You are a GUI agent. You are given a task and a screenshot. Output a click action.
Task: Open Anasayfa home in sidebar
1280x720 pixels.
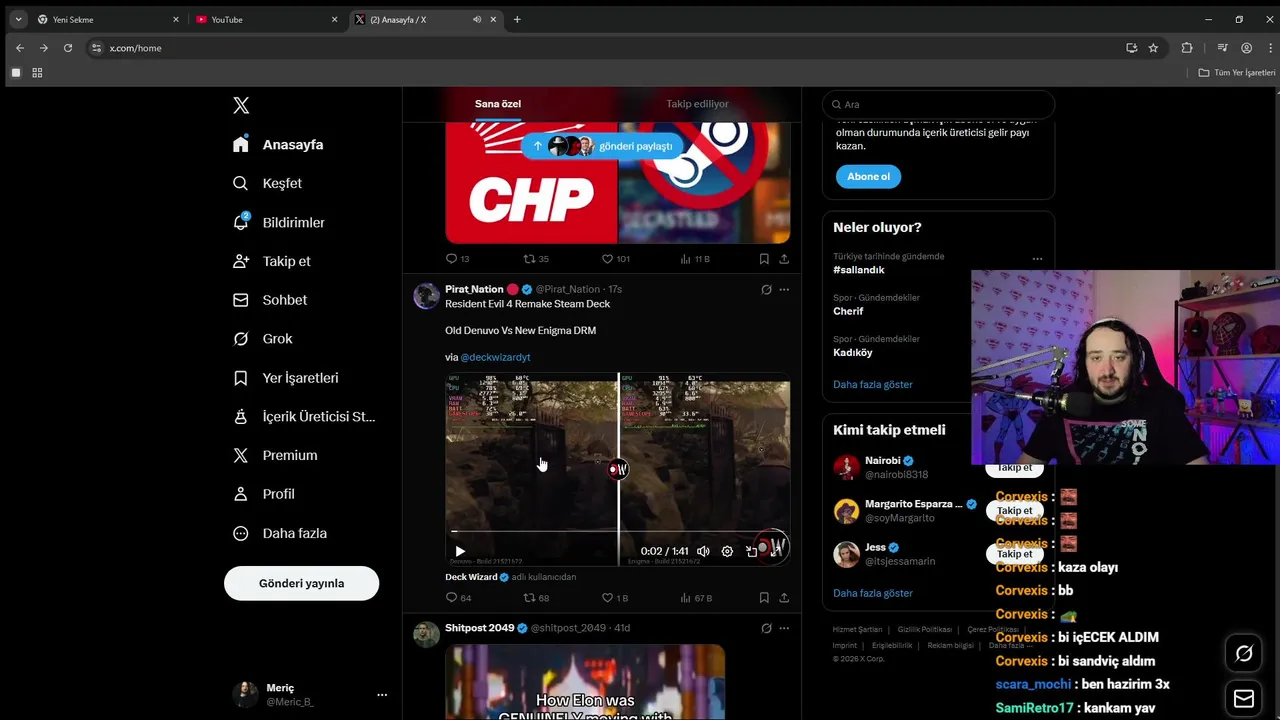tap(278, 144)
